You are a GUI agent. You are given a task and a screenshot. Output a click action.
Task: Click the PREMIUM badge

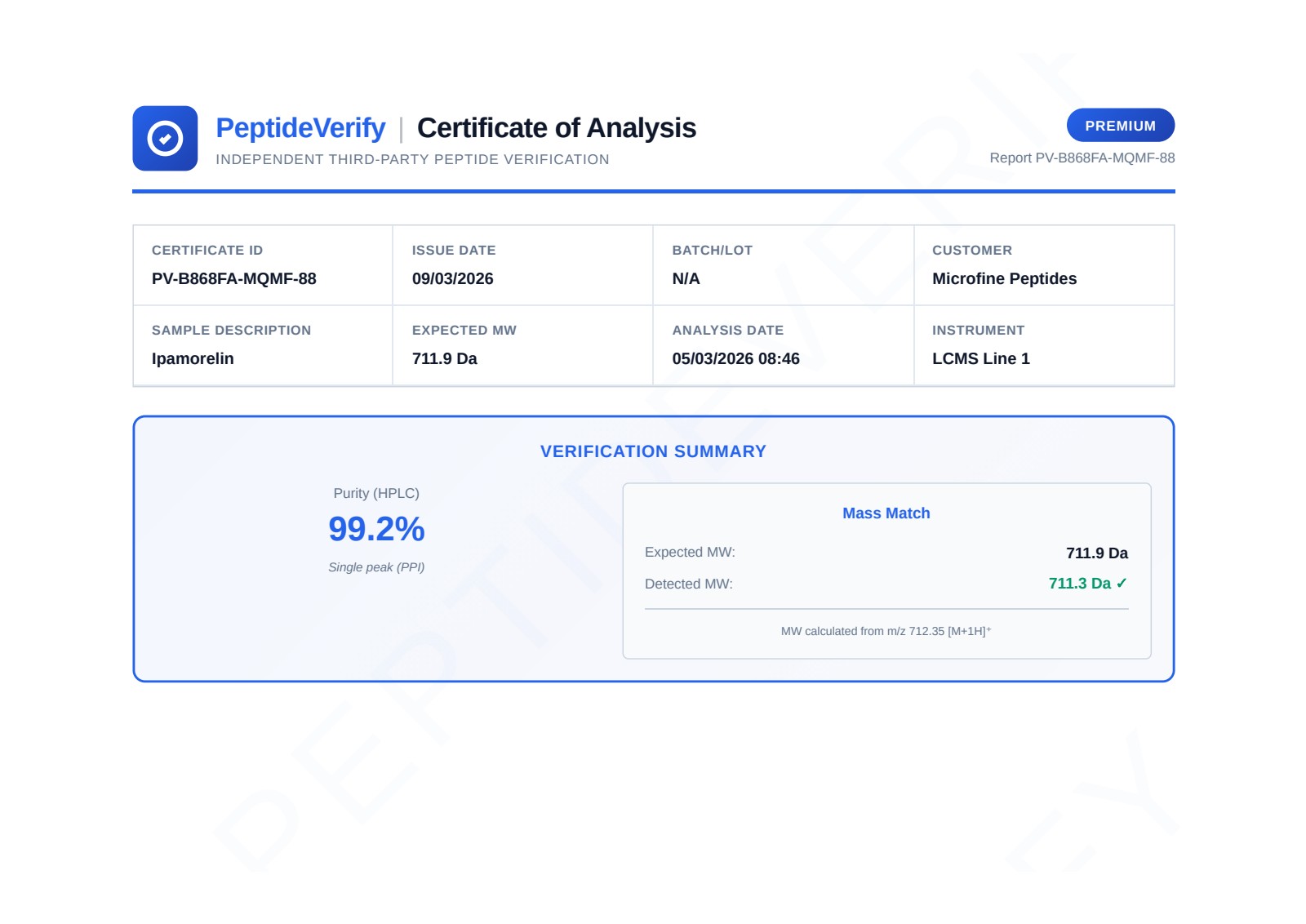pos(1120,125)
